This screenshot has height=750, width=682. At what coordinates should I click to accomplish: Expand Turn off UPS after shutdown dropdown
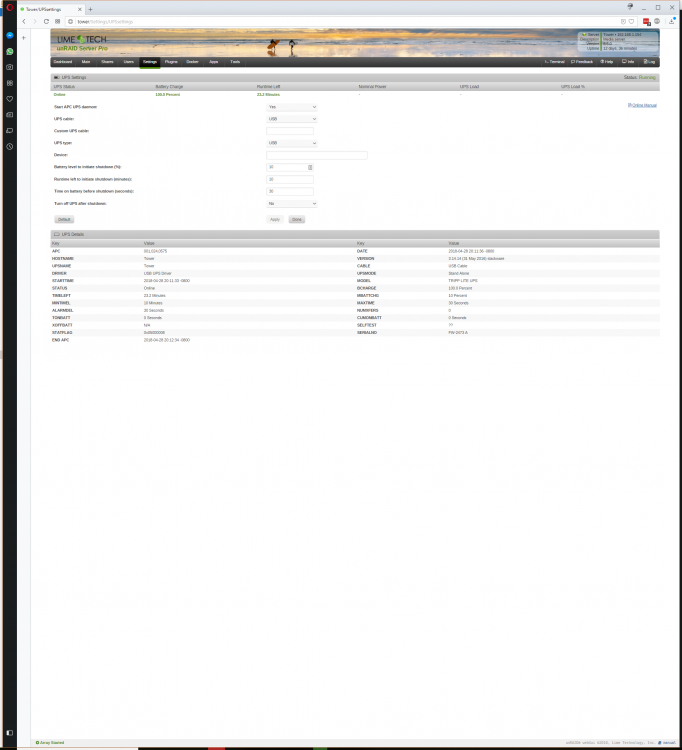coord(292,204)
